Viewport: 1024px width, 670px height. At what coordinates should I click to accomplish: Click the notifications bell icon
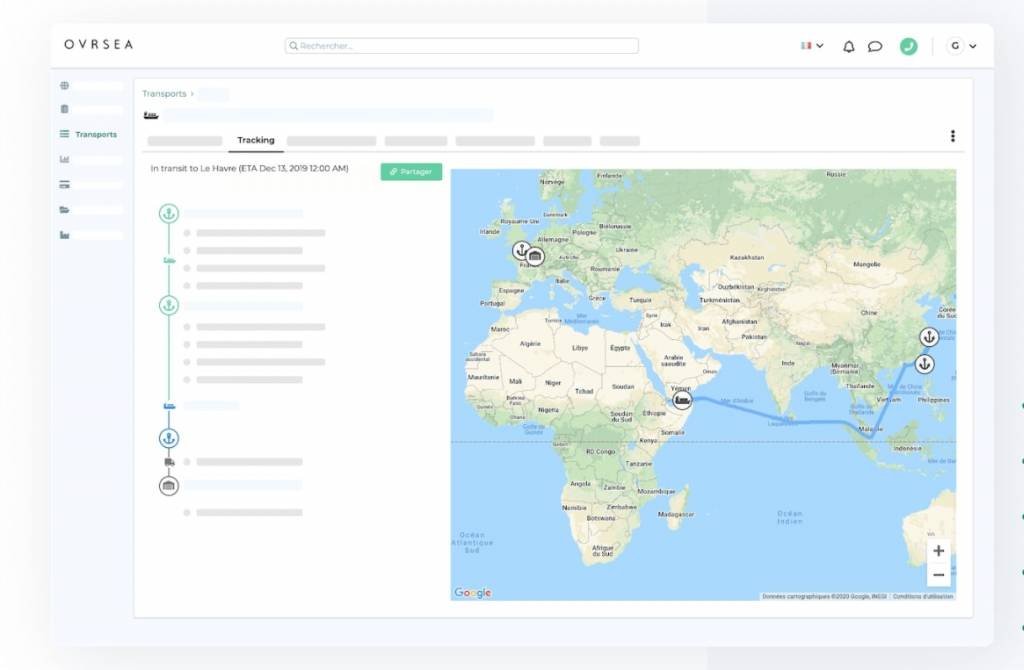(x=848, y=46)
